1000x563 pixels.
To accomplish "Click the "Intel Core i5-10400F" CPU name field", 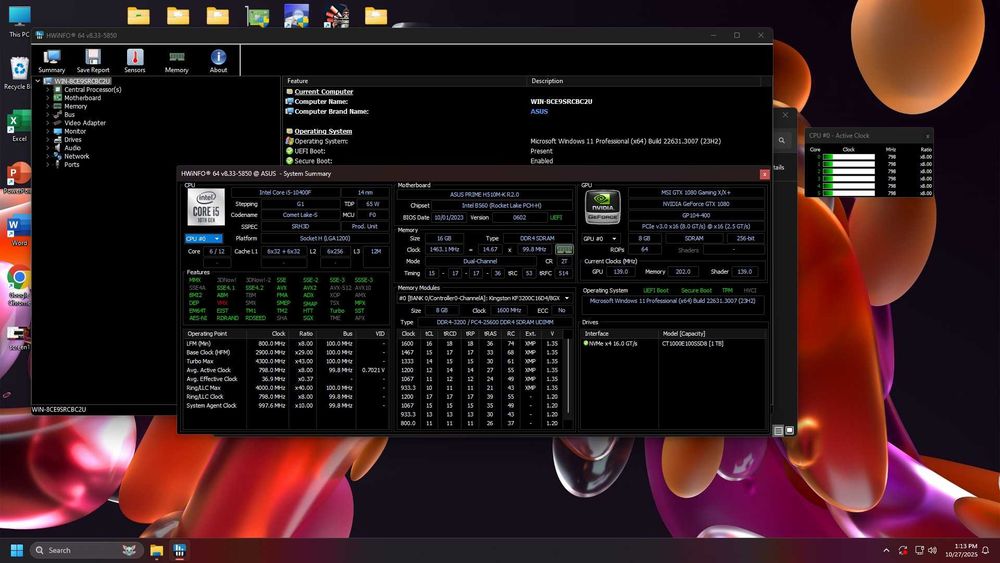I will [x=285, y=192].
